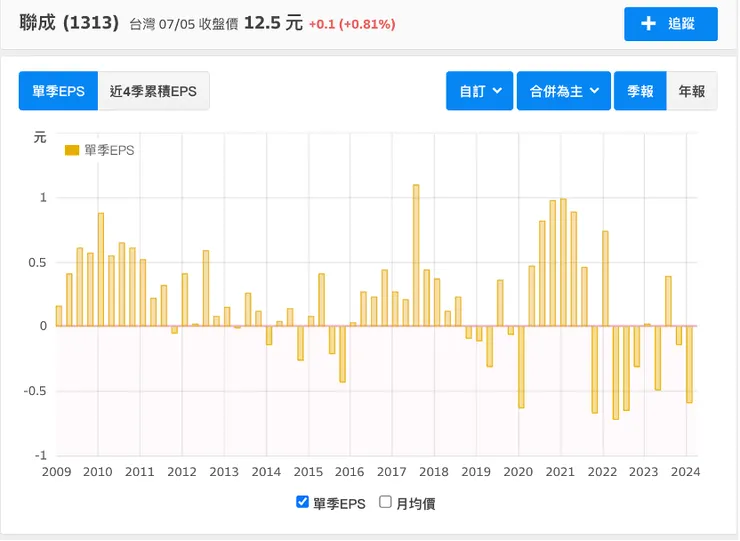The image size is (740, 541).
Task: Click the 聯成 (1313) stock title
Action: [x=69, y=23]
